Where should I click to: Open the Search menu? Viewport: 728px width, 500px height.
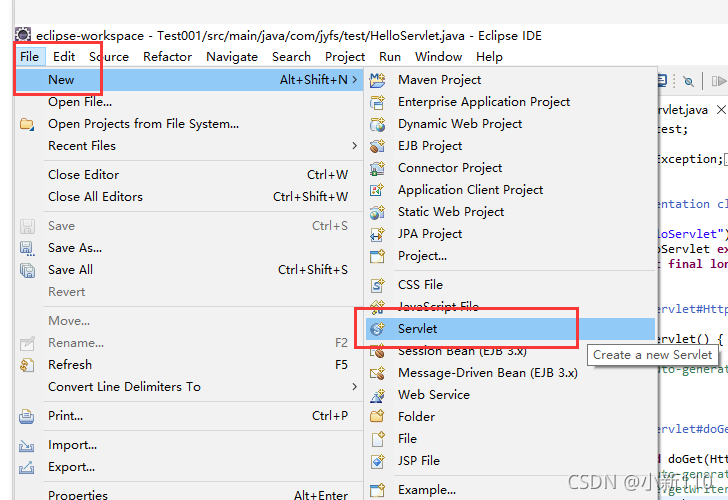coord(291,57)
